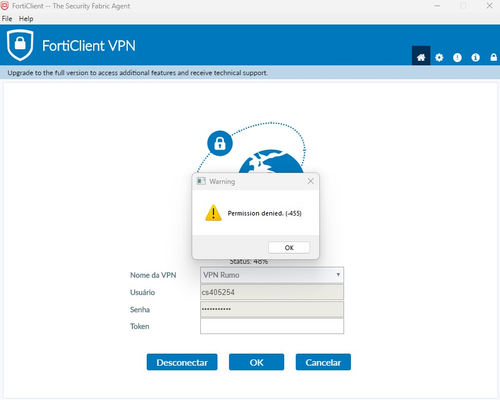Close the Warning dialog with X
Image resolution: width=500 pixels, height=400 pixels.
pos(311,181)
